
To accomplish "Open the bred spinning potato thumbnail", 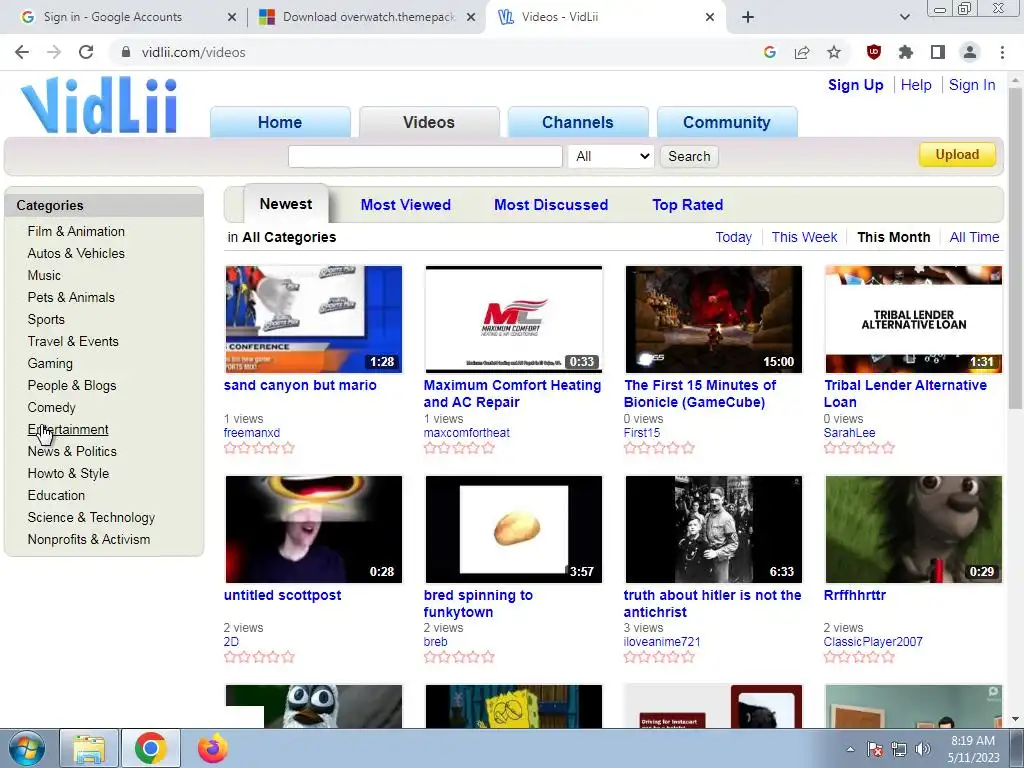I will [x=513, y=529].
